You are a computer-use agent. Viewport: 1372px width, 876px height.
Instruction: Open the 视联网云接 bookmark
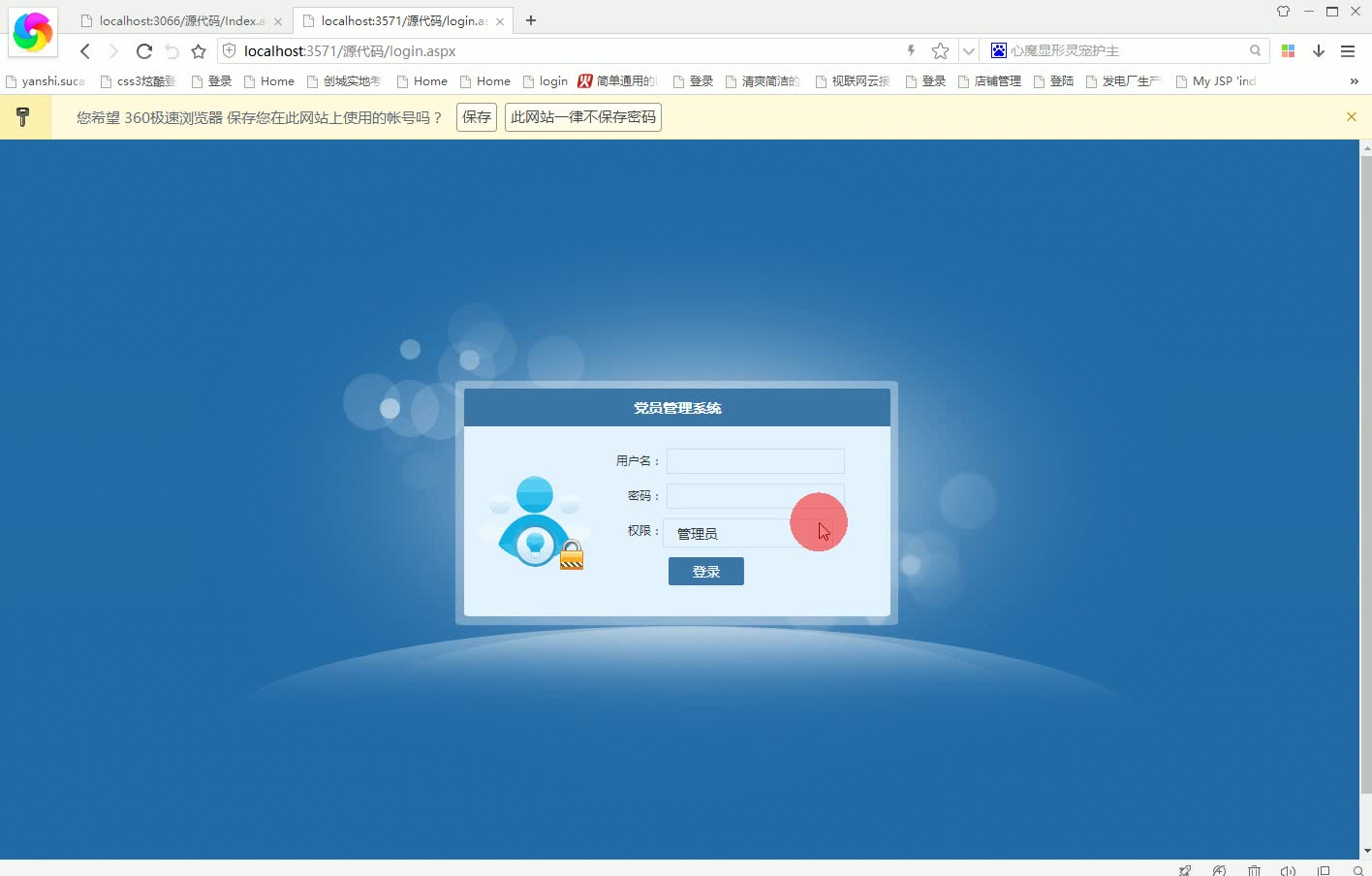coord(854,81)
